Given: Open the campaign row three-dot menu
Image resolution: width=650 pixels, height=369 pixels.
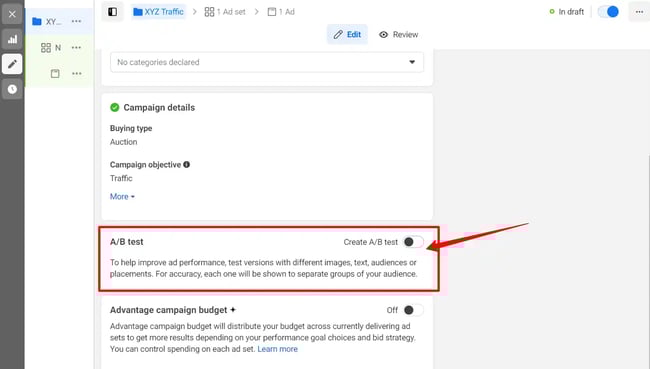Looking at the screenshot, I should [76, 21].
